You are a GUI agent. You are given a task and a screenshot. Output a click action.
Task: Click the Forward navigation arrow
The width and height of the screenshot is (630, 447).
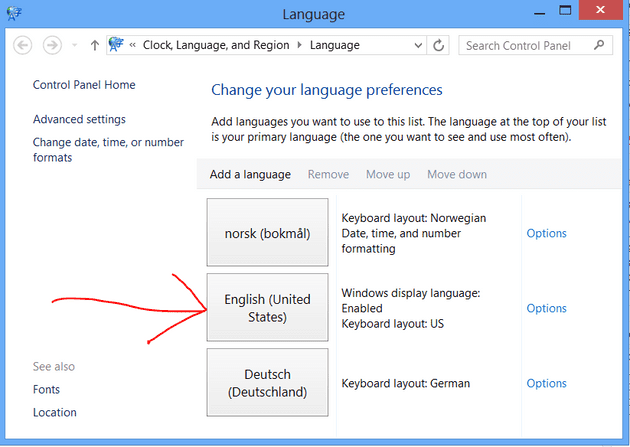click(52, 45)
